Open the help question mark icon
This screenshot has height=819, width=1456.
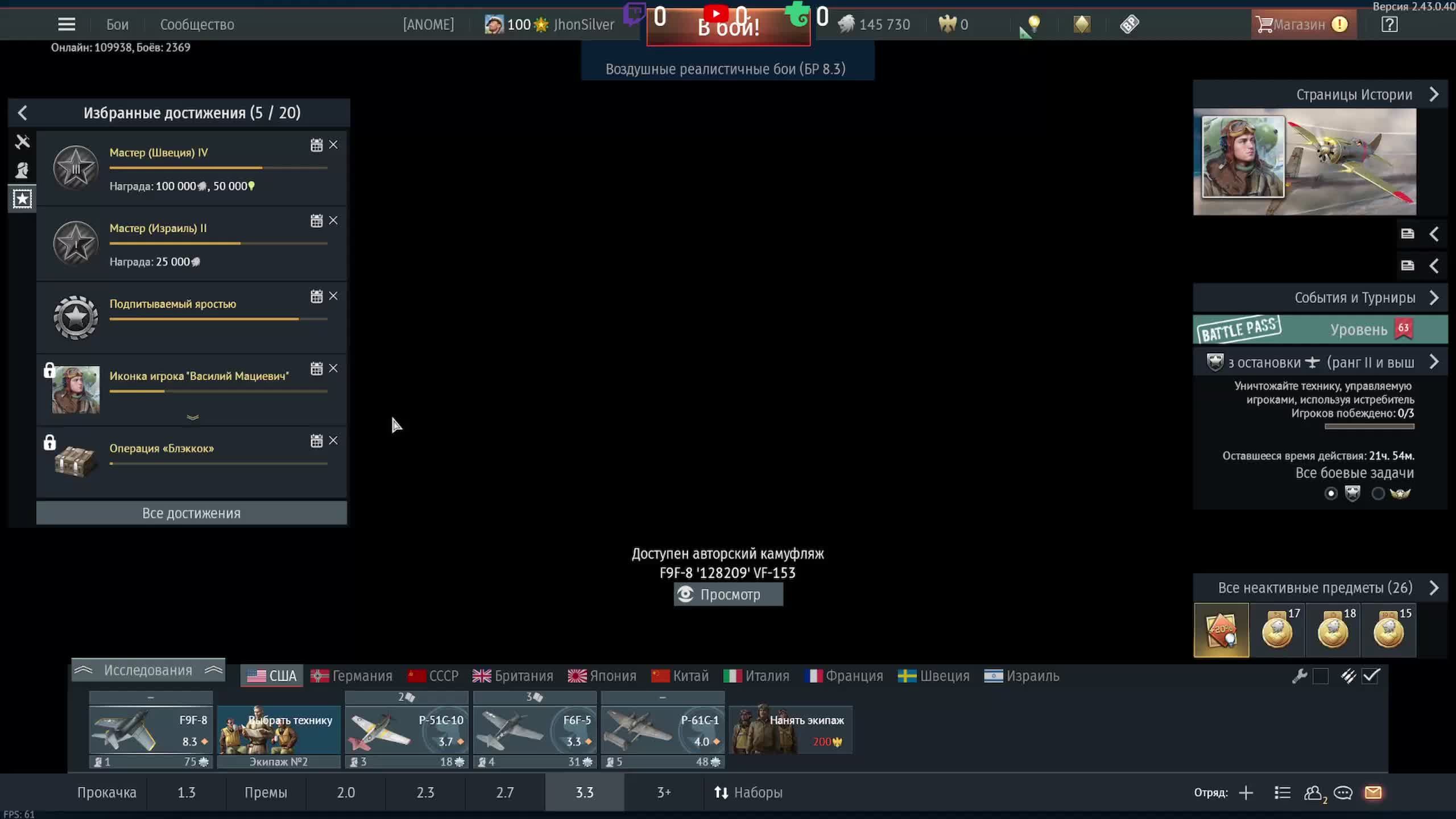tap(1389, 24)
